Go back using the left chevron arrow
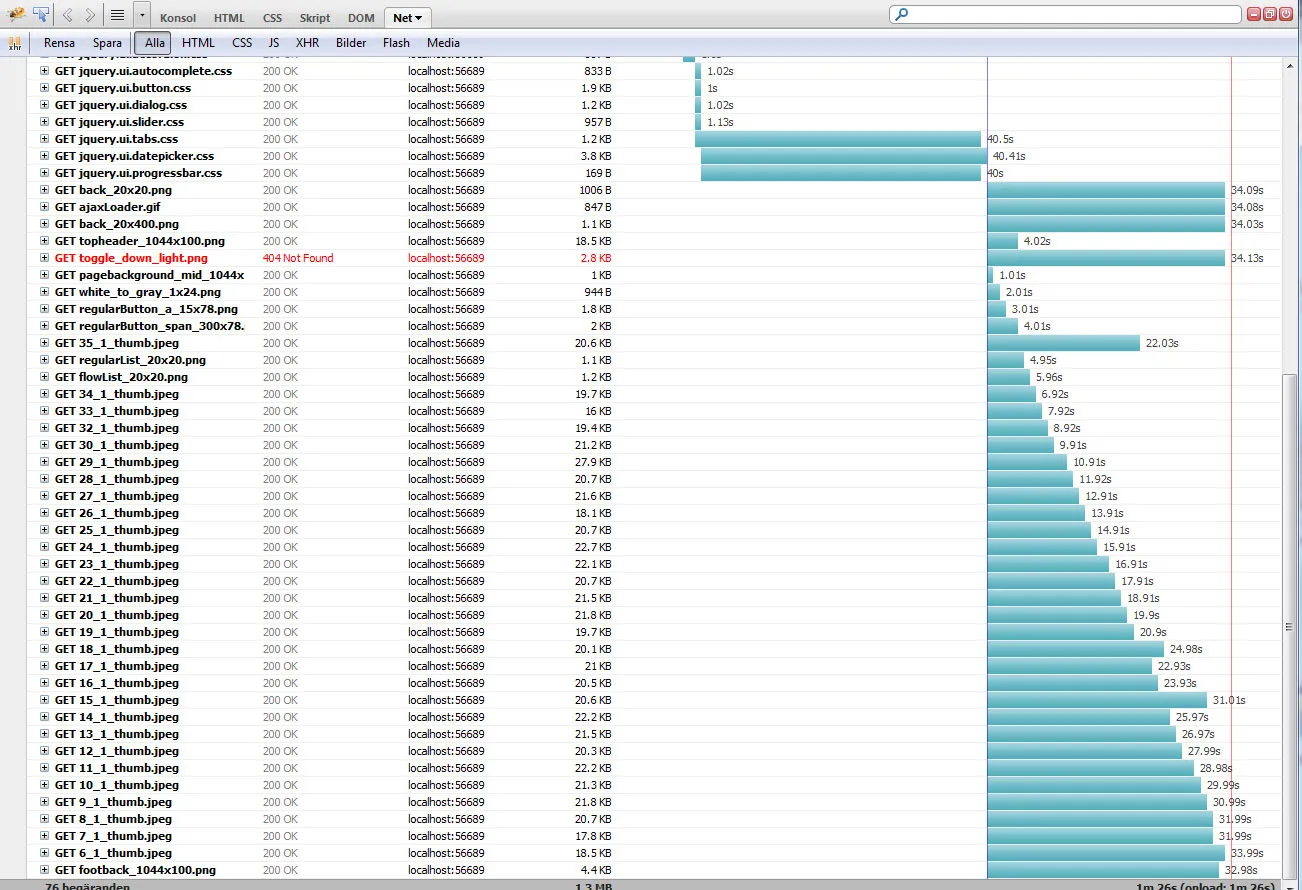 click(x=68, y=15)
